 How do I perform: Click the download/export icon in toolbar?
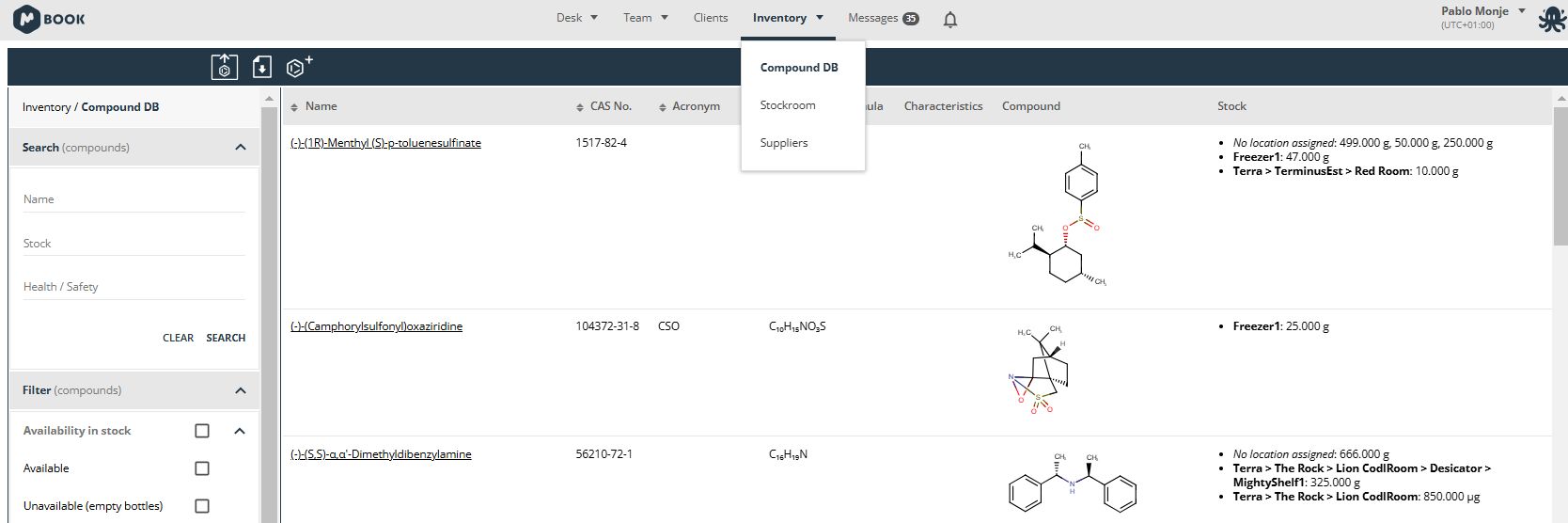click(x=262, y=67)
